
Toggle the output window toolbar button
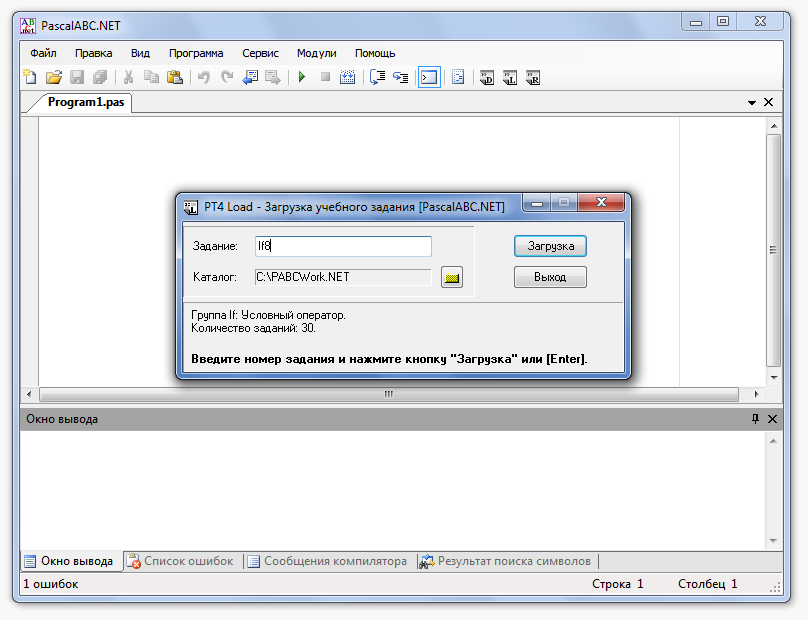[429, 77]
